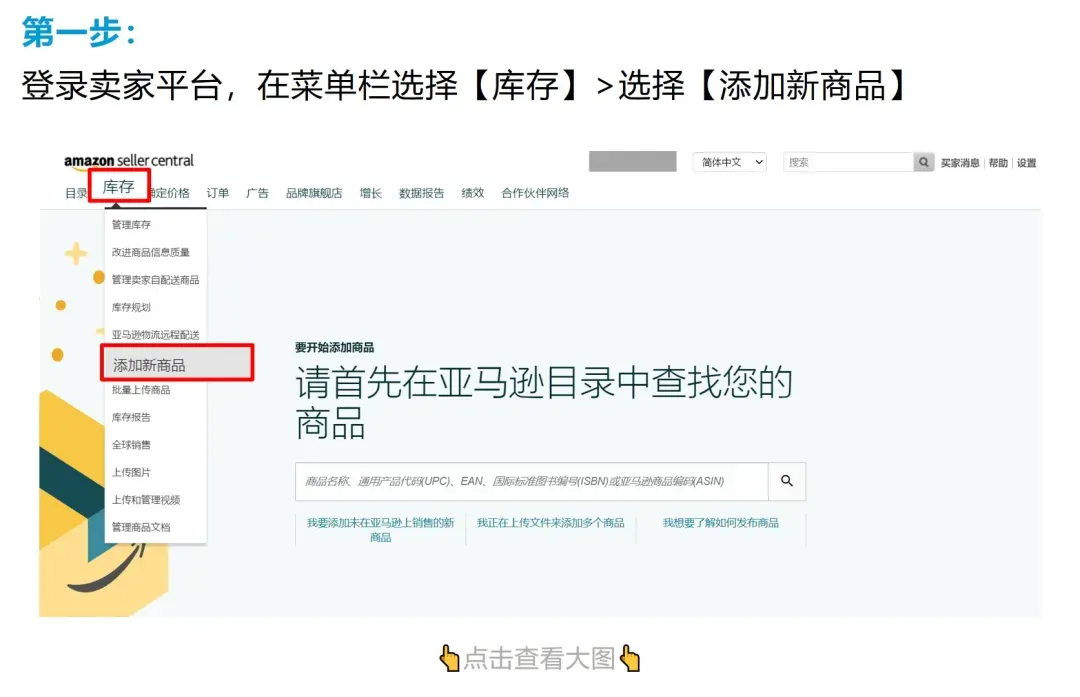Viewport: 1080px width, 697px height.
Task: Open the 目录 menu
Action: click(76, 194)
